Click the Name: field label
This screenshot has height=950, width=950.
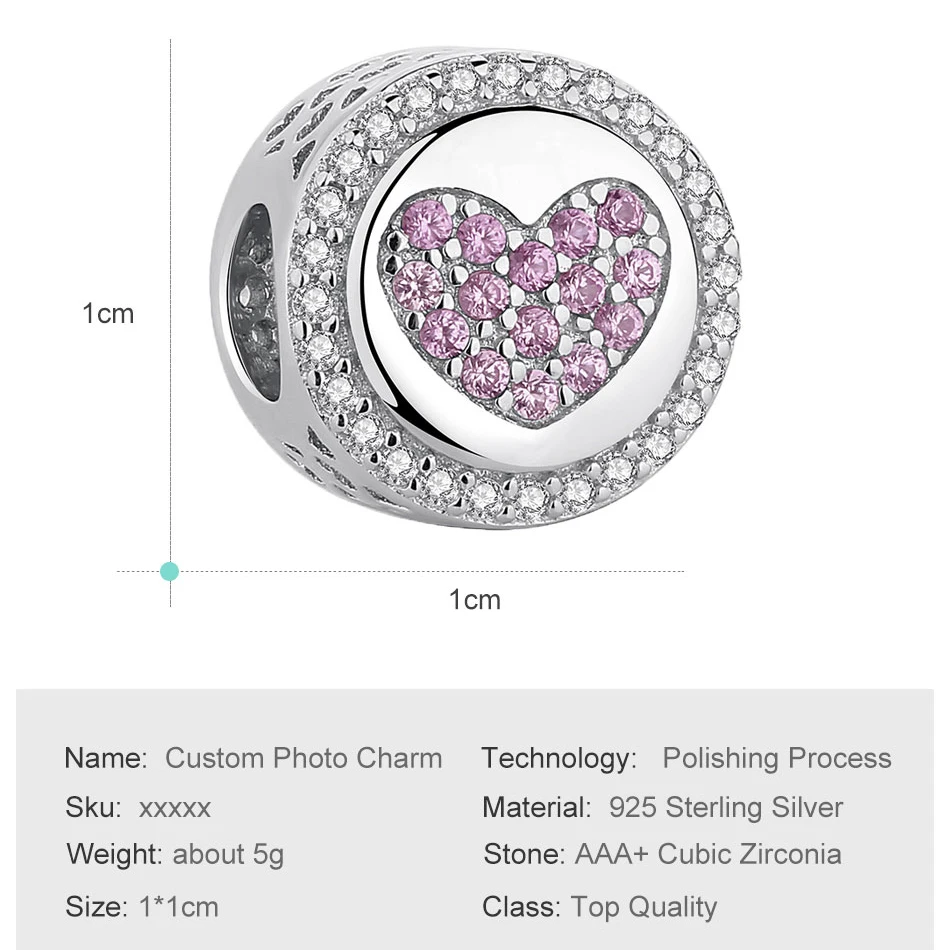(x=106, y=758)
